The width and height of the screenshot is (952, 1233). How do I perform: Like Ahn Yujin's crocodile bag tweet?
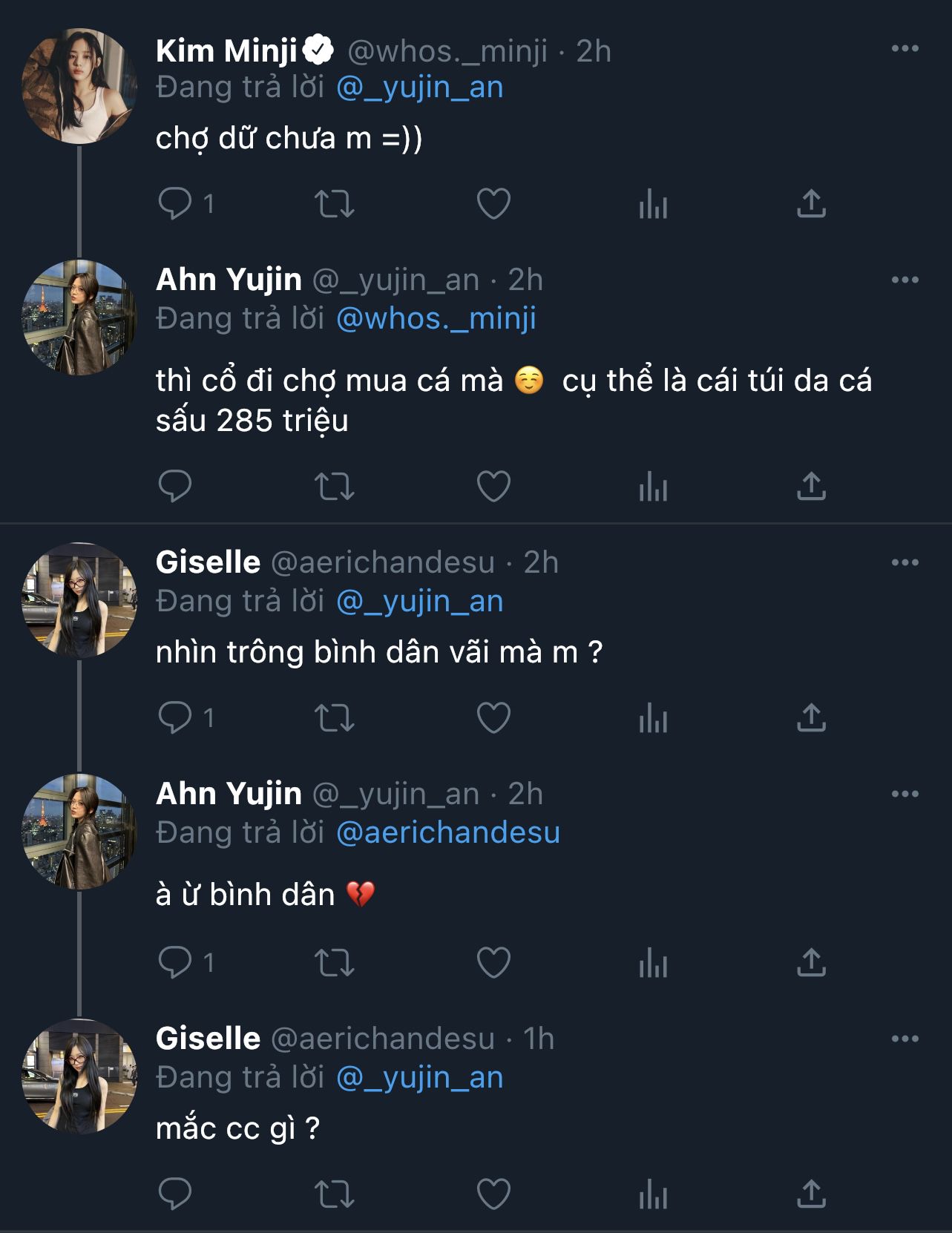[x=493, y=487]
